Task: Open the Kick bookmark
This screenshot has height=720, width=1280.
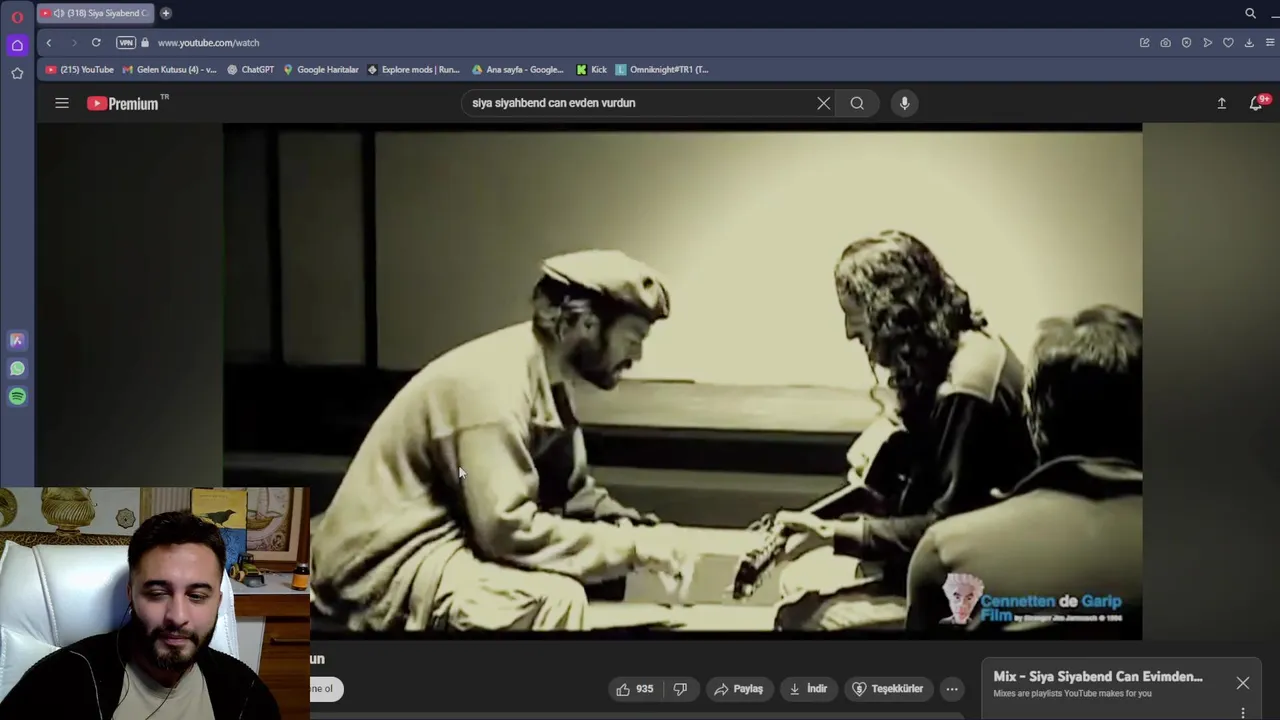Action: [592, 70]
